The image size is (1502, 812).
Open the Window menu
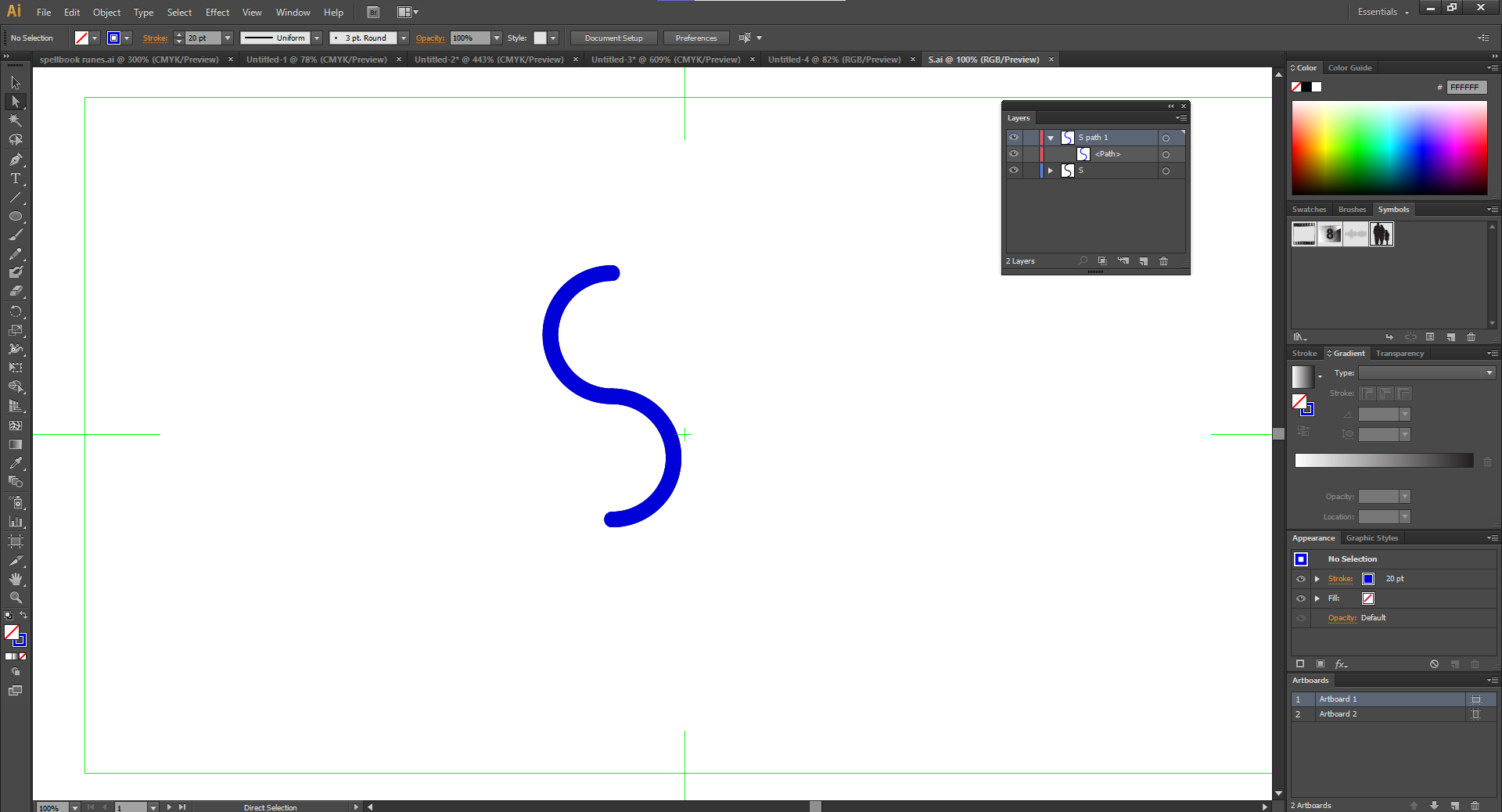[293, 12]
